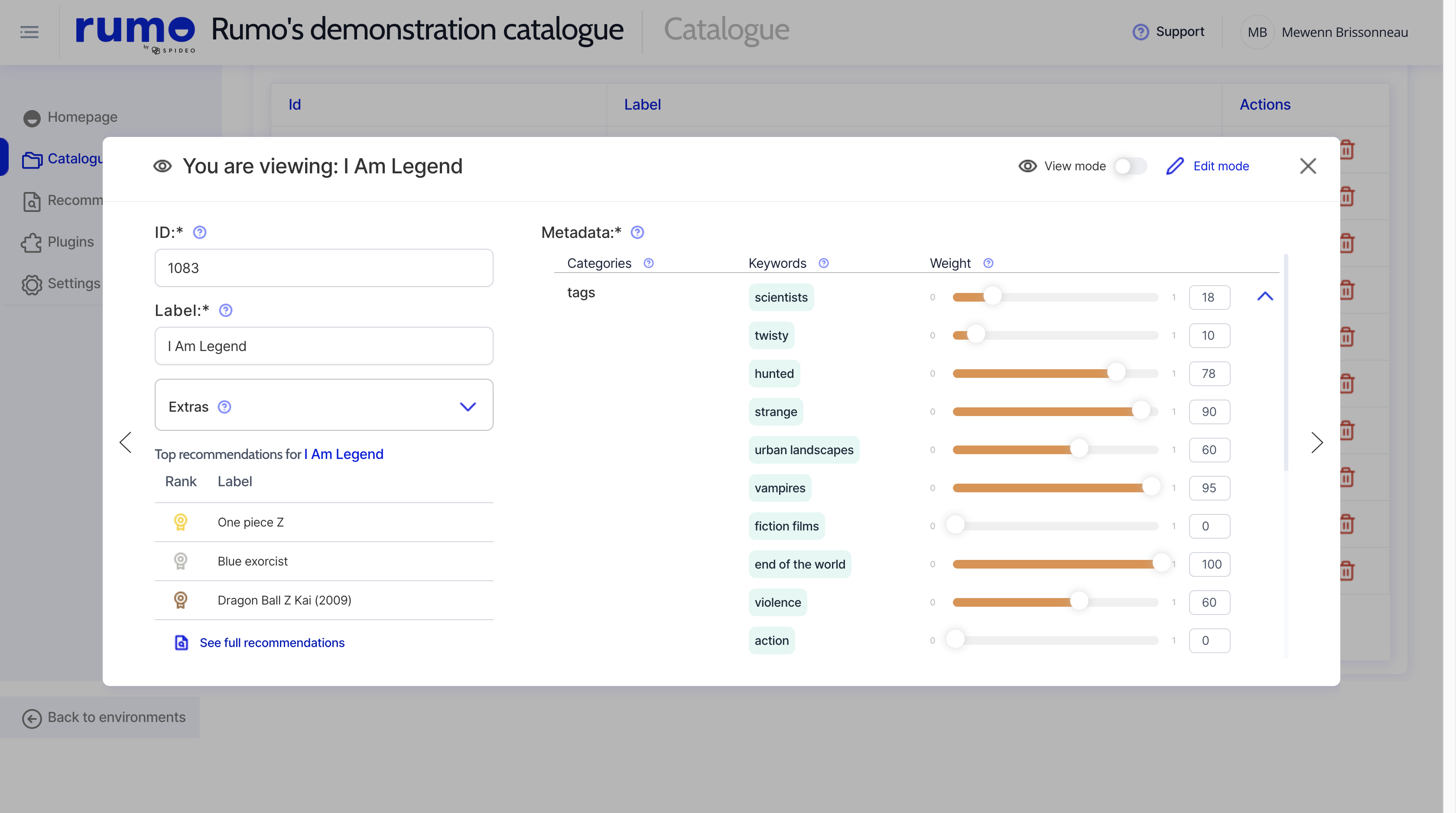
Task: Click the Back to environments arrow icon
Action: (x=32, y=718)
